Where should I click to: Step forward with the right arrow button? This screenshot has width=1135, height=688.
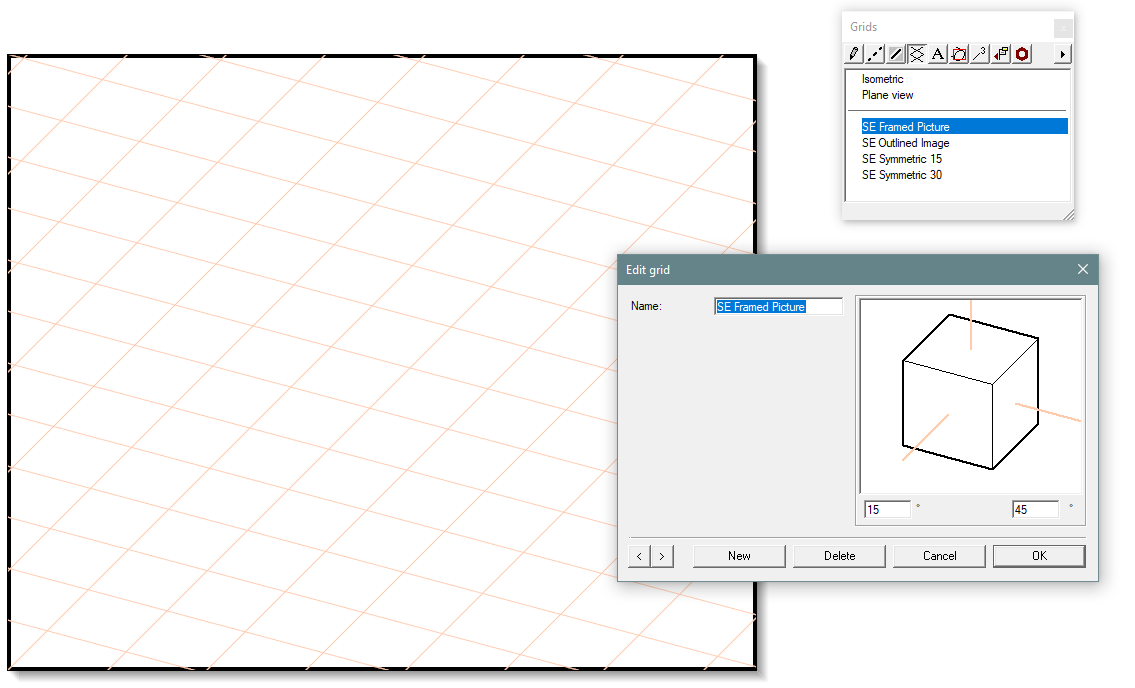pyautogui.click(x=661, y=555)
